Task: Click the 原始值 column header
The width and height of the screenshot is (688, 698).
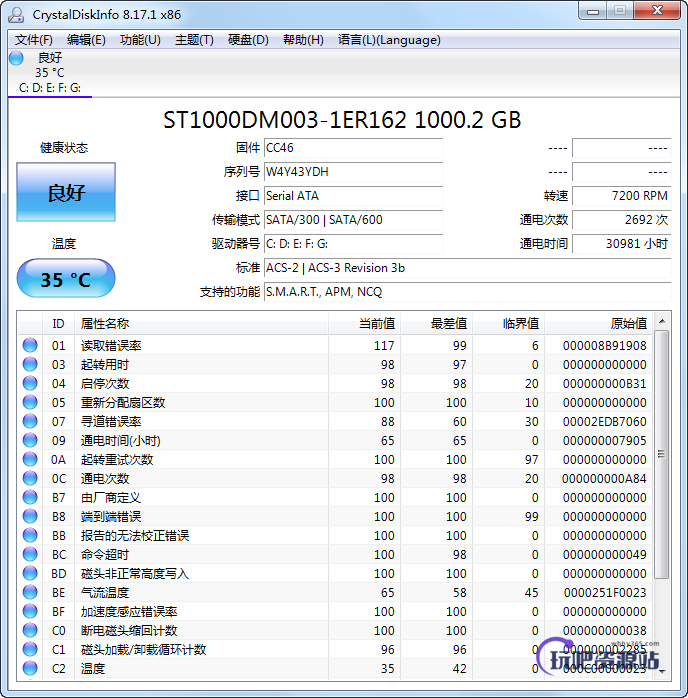Action: tap(599, 324)
